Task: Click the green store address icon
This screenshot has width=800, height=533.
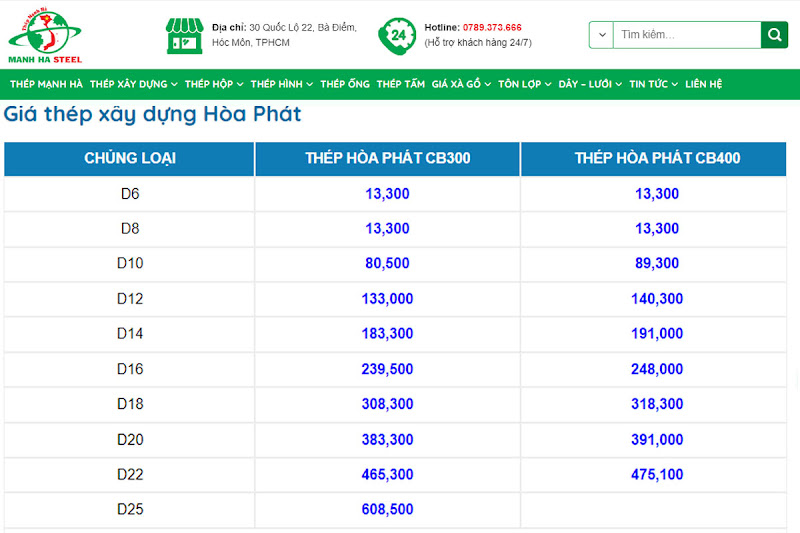Action: pos(184,35)
